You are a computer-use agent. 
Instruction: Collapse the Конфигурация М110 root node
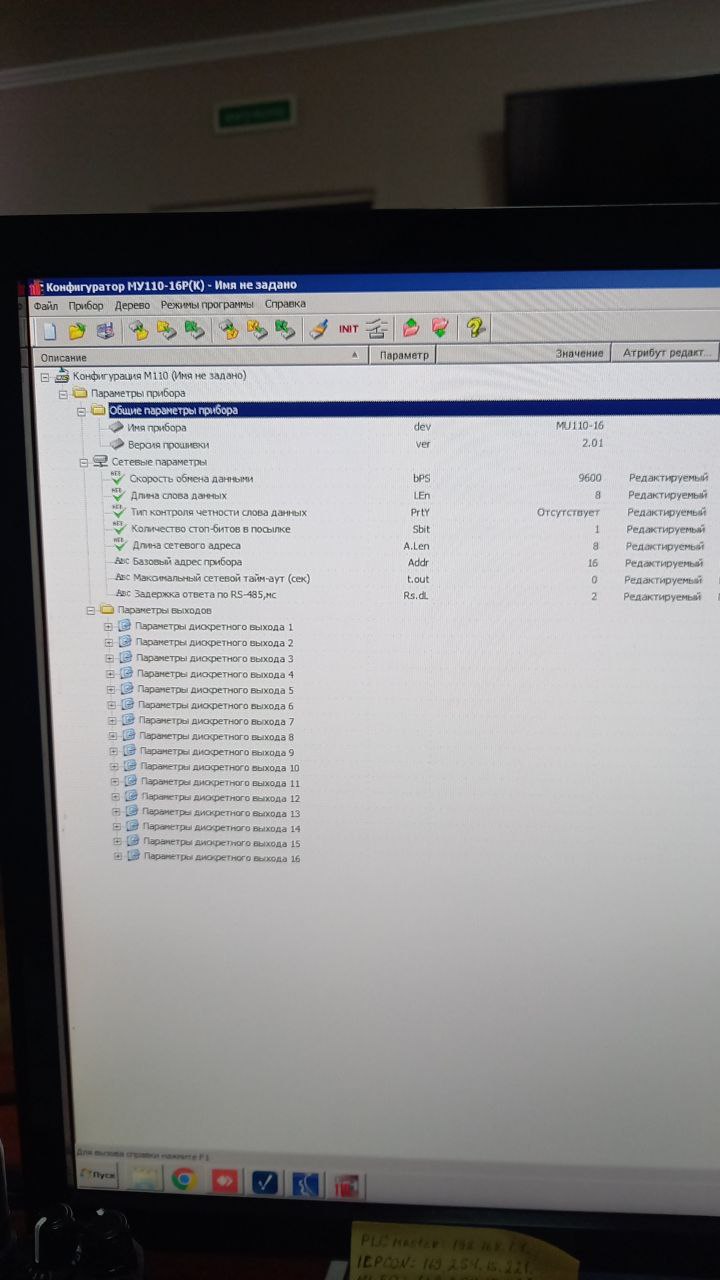coord(45,377)
